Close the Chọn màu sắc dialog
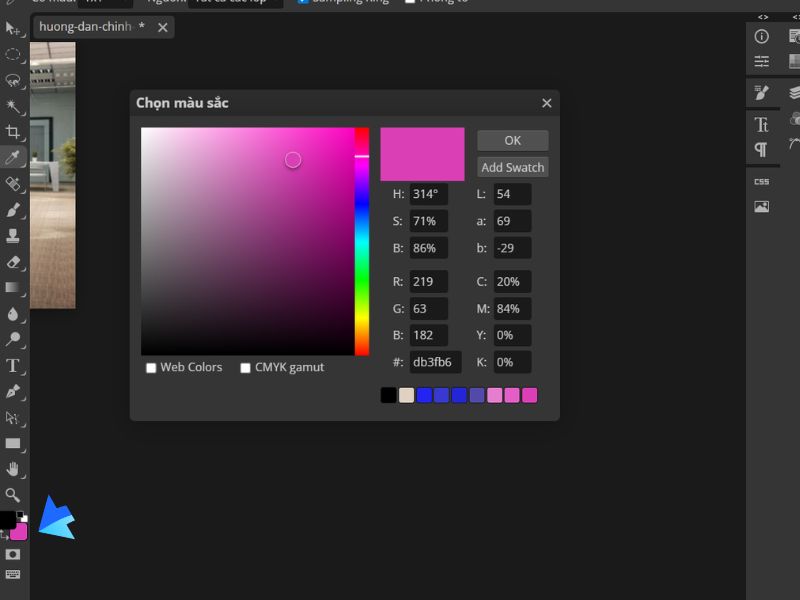Viewport: 800px width, 600px height. click(x=546, y=103)
